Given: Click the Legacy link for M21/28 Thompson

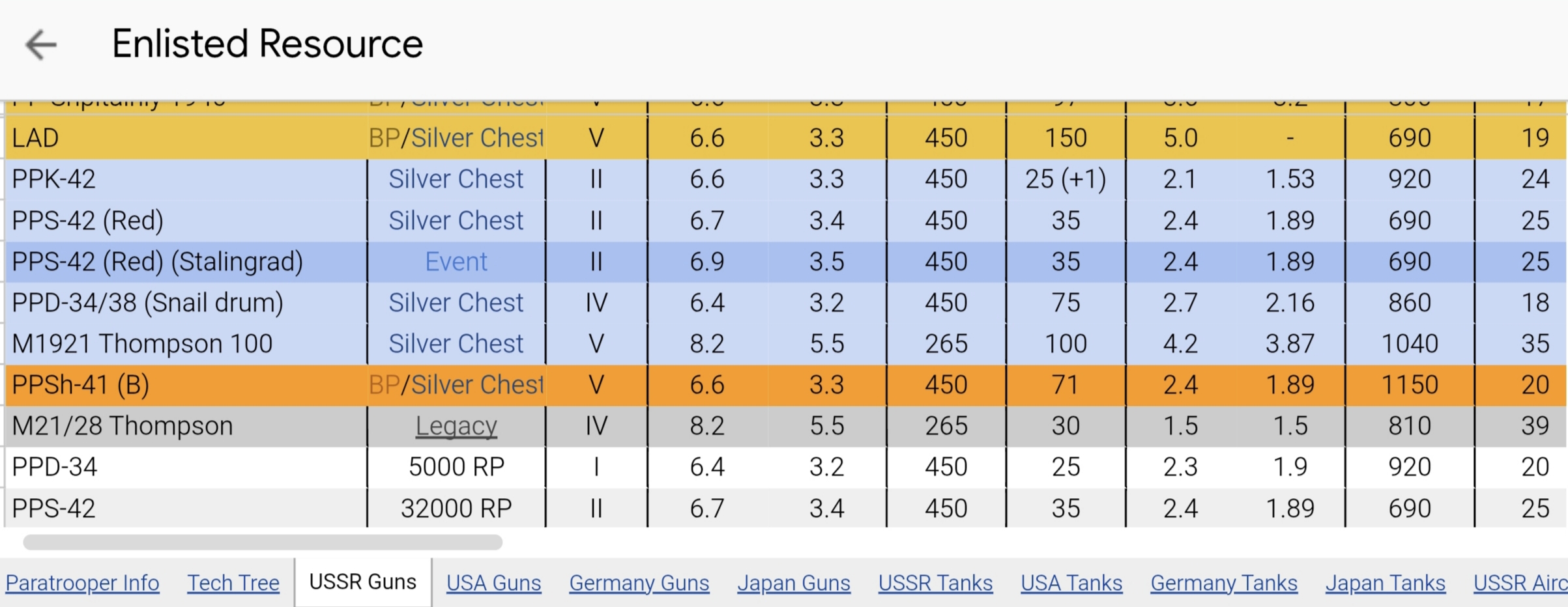Looking at the screenshot, I should coord(456,426).
